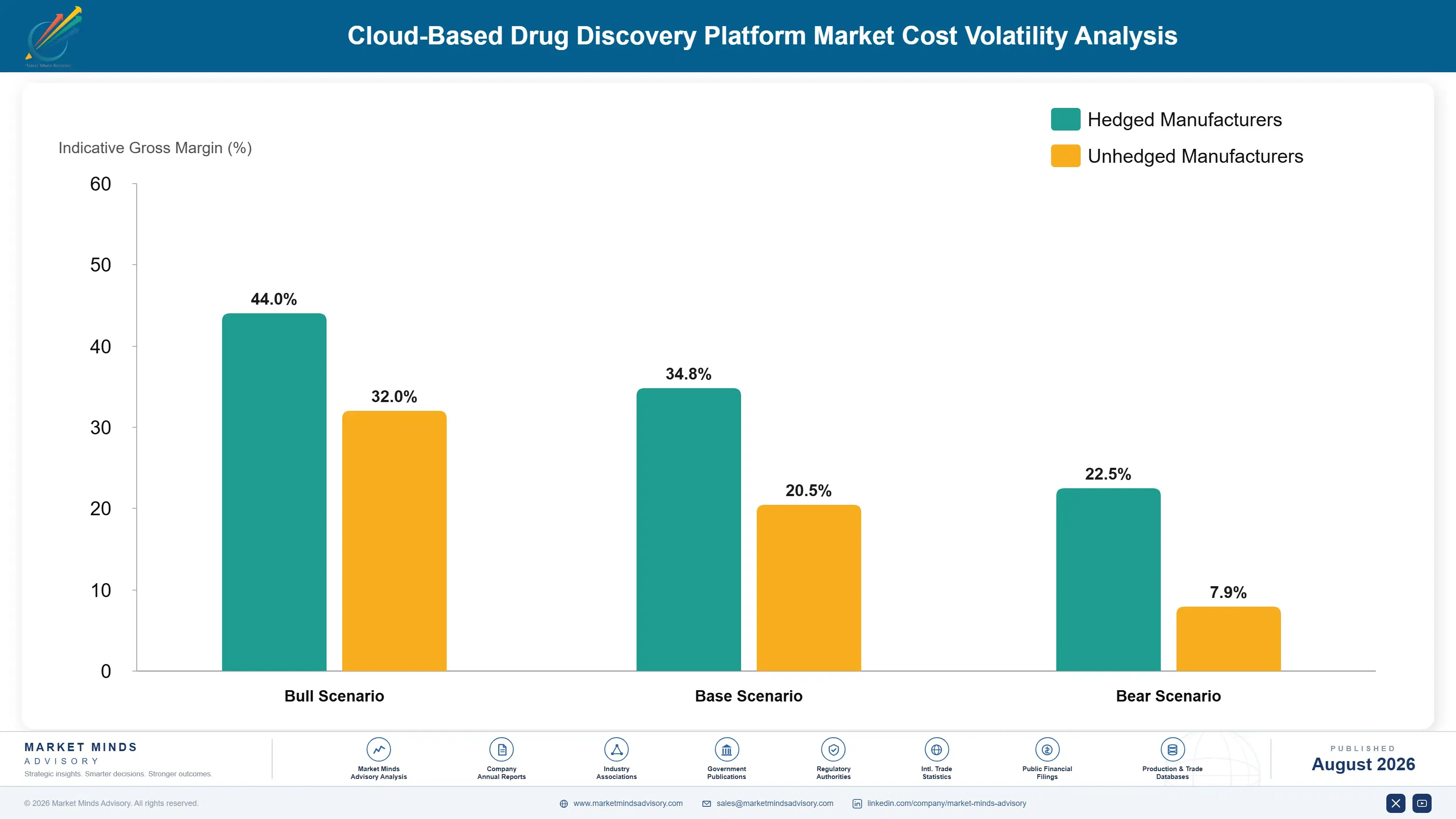Click the Base Scenario hedged teal bar
Image resolution: width=1456 pixels, height=819 pixels.
688,529
